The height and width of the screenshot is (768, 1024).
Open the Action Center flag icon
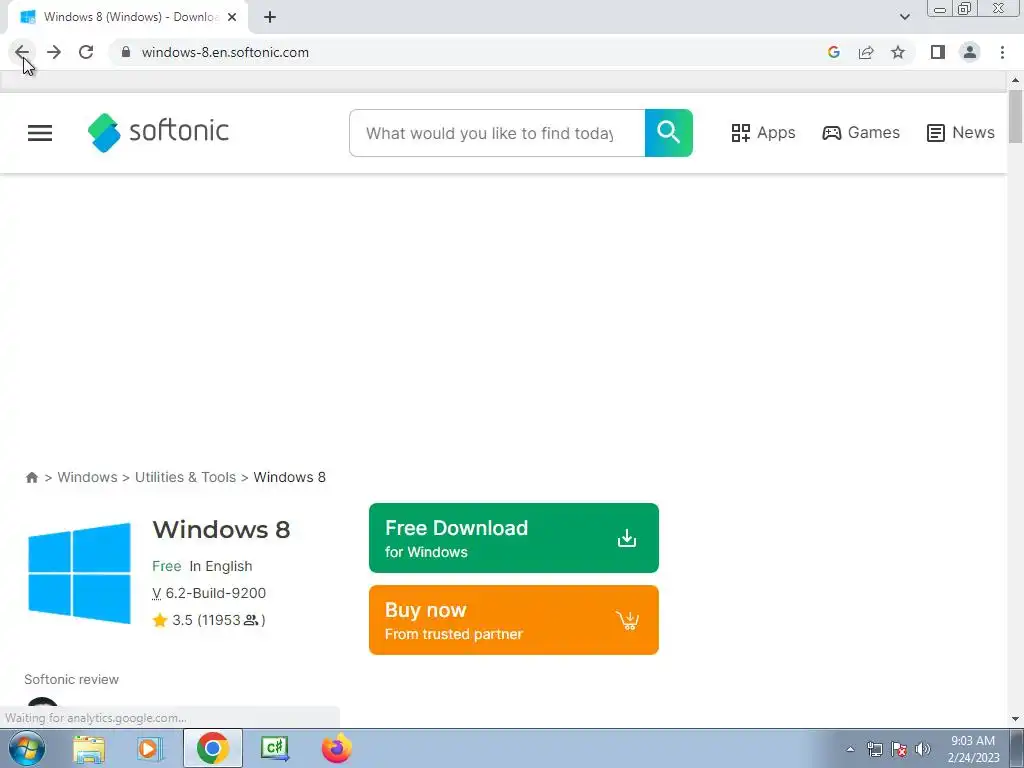click(899, 749)
